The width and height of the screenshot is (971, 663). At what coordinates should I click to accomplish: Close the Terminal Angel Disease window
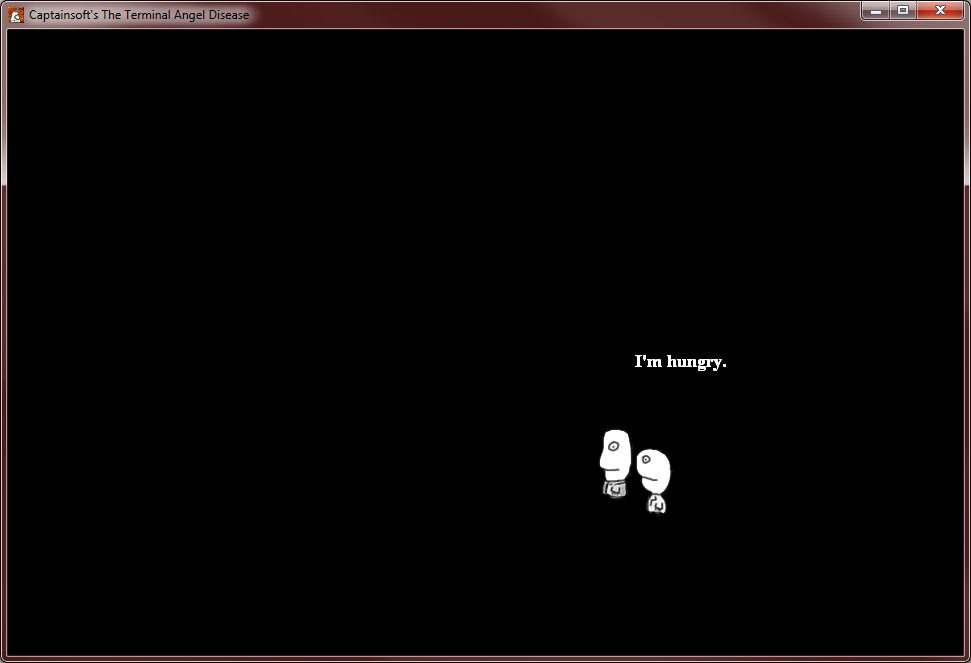940,11
